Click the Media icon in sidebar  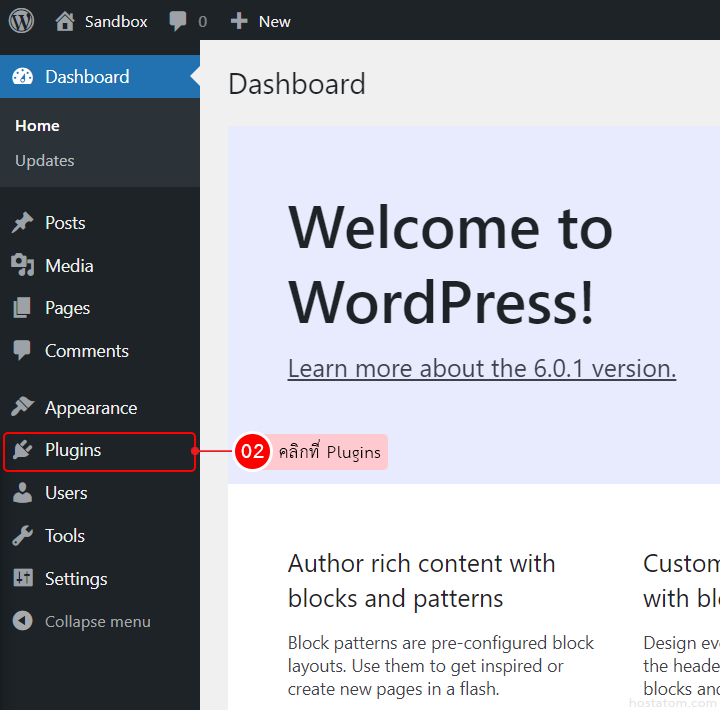[x=22, y=266]
